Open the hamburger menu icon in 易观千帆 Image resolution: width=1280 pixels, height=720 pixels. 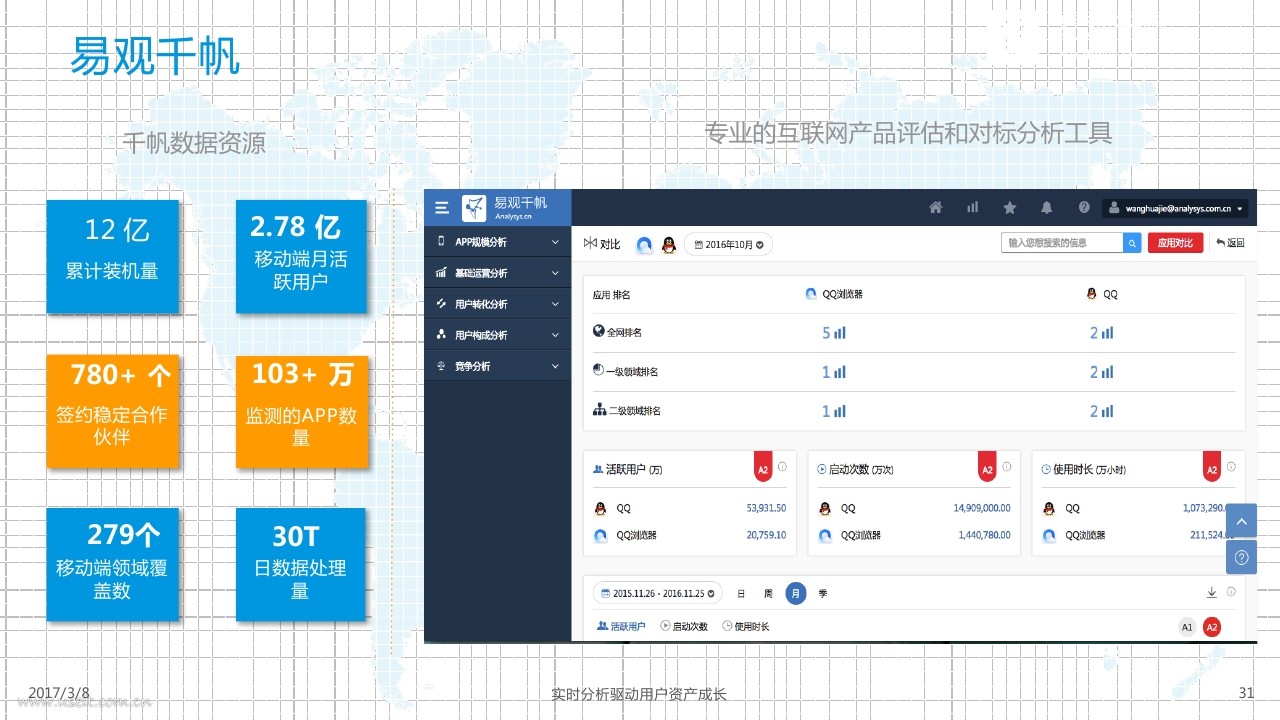click(442, 208)
